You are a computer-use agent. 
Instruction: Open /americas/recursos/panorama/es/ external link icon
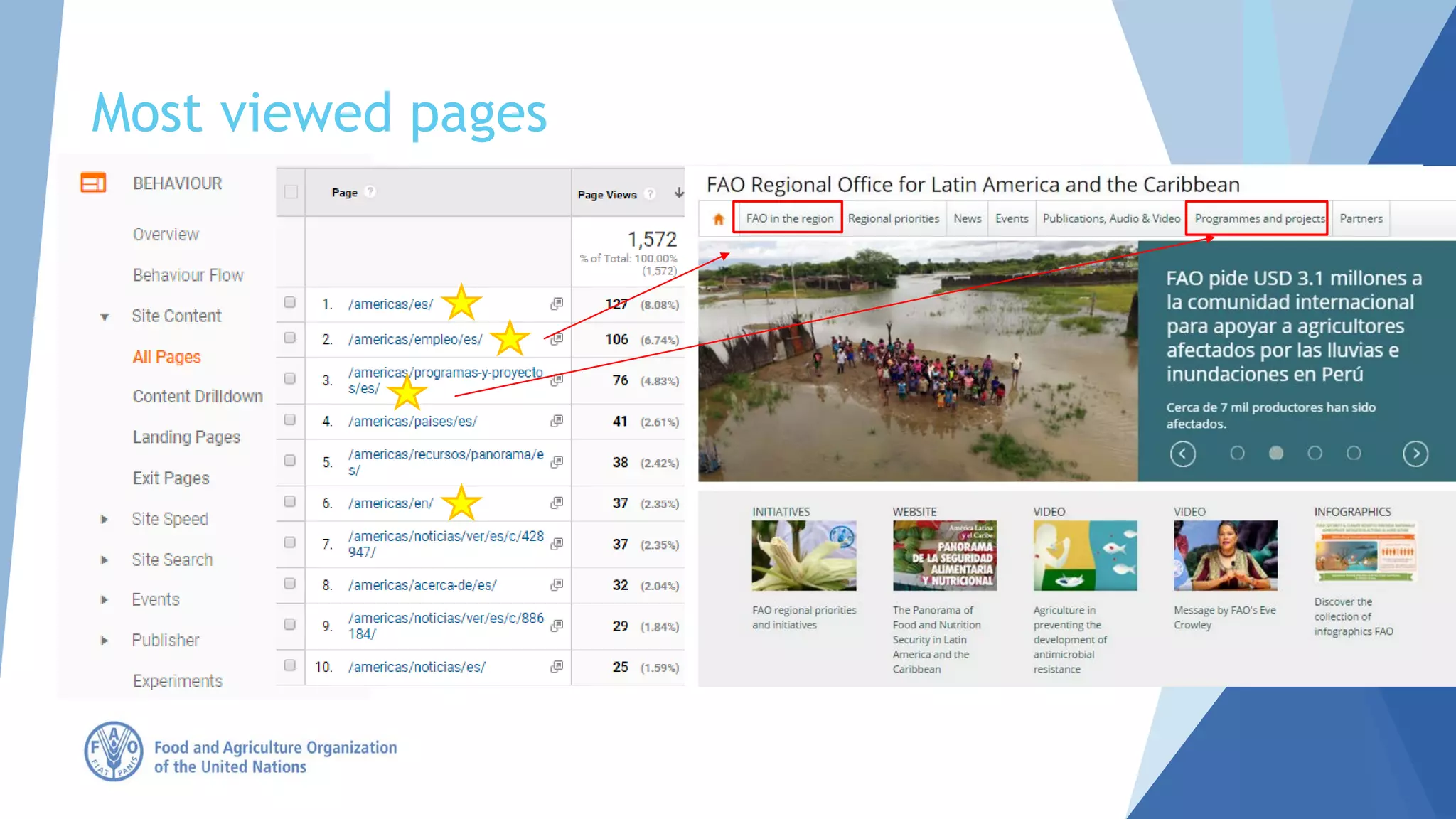point(557,462)
